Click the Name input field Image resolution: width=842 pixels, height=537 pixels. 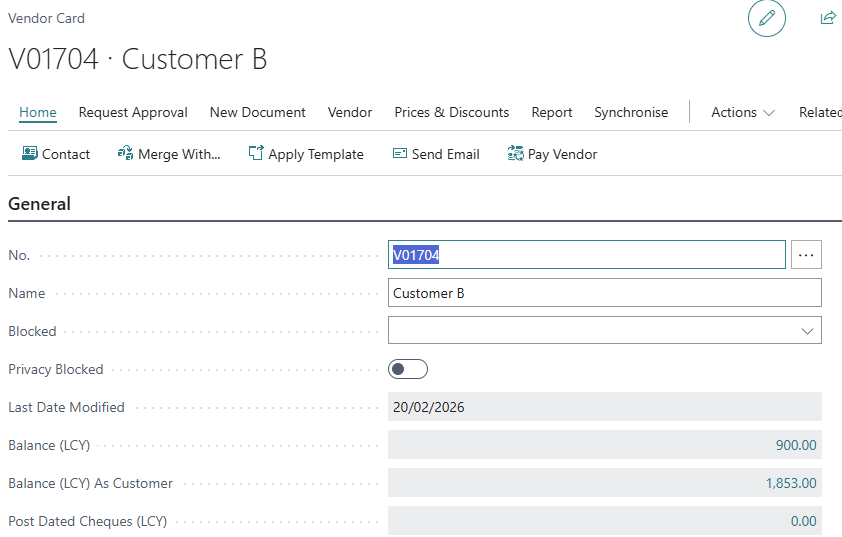pos(604,293)
